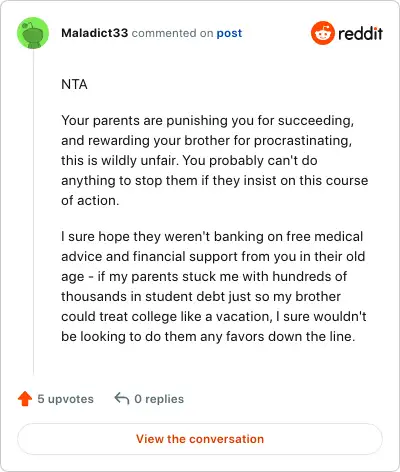Click the "5 upvotes" count label

click(66, 399)
